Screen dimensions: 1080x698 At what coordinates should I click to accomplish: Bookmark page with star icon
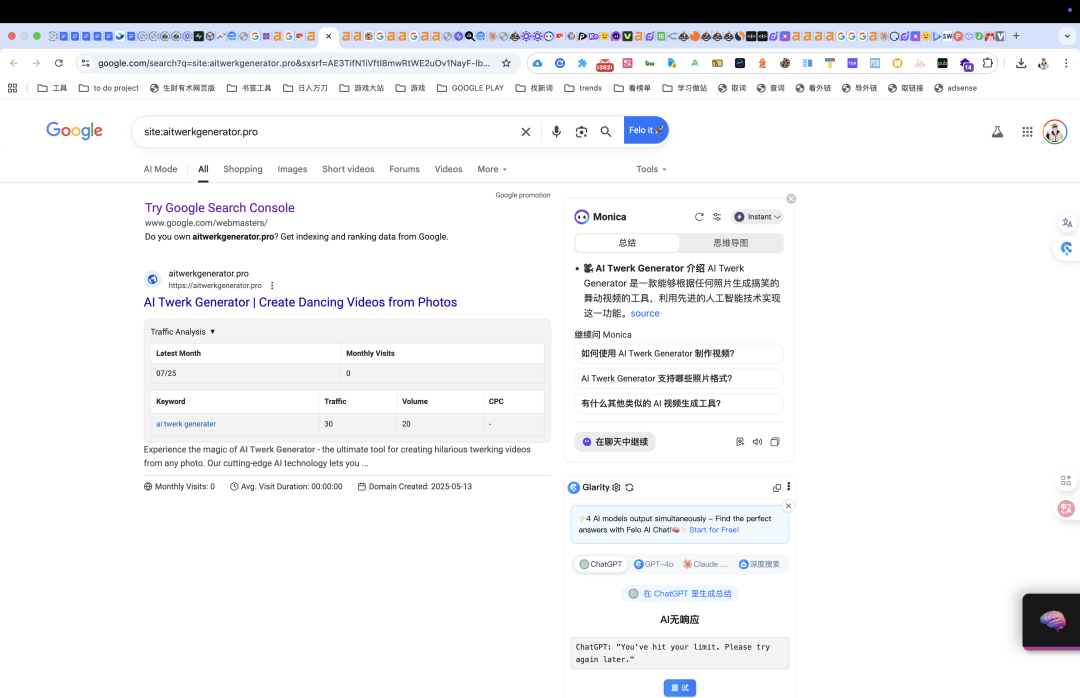pyautogui.click(x=506, y=63)
